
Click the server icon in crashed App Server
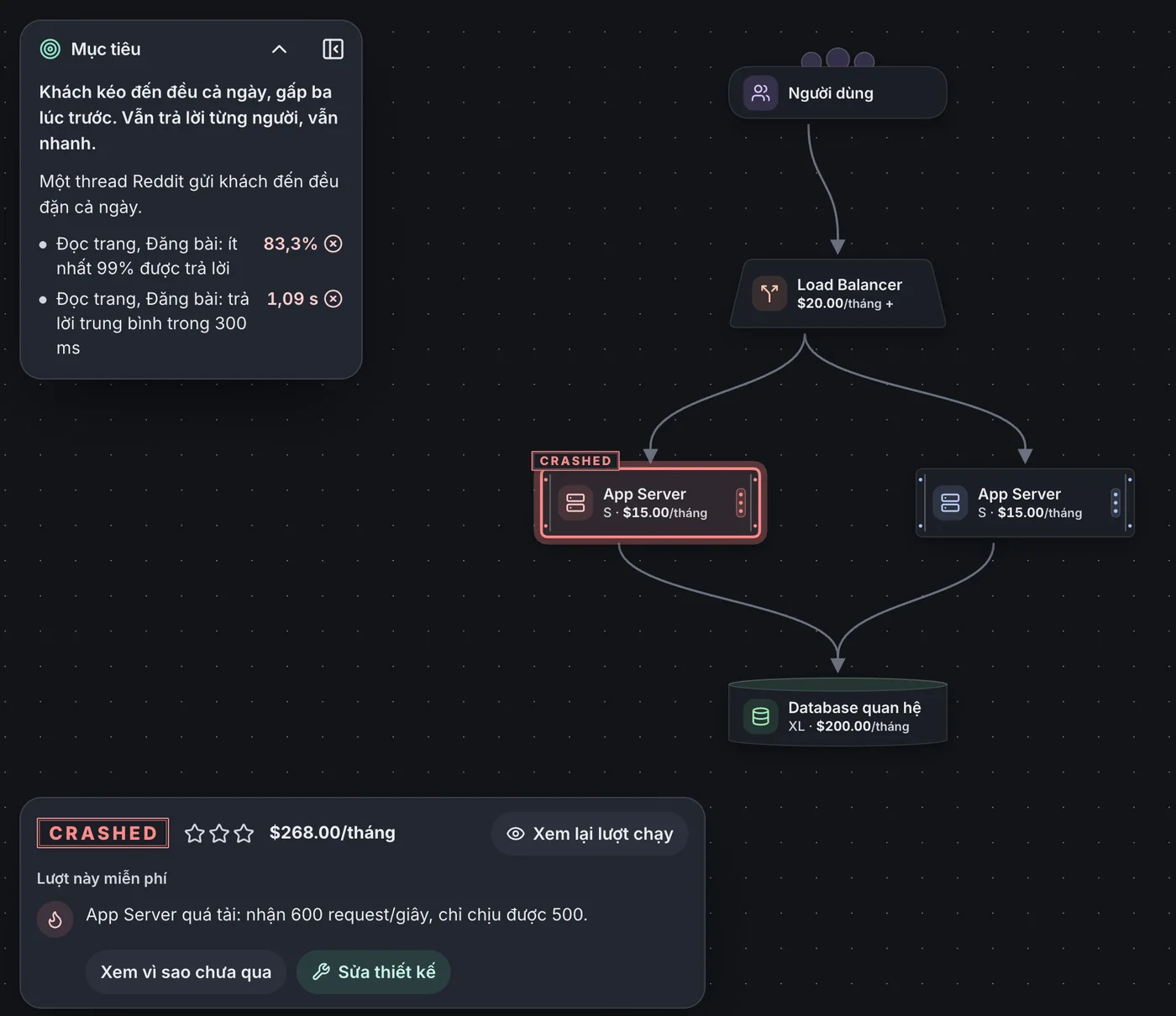(575, 502)
